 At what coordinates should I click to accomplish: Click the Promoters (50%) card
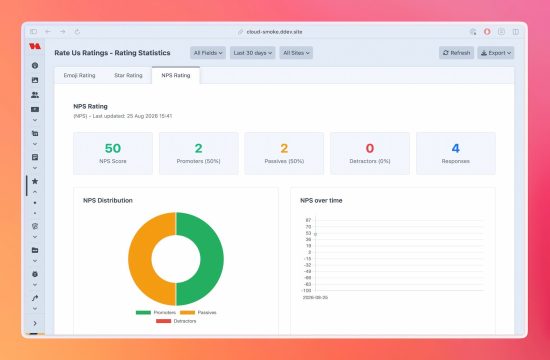coord(199,153)
